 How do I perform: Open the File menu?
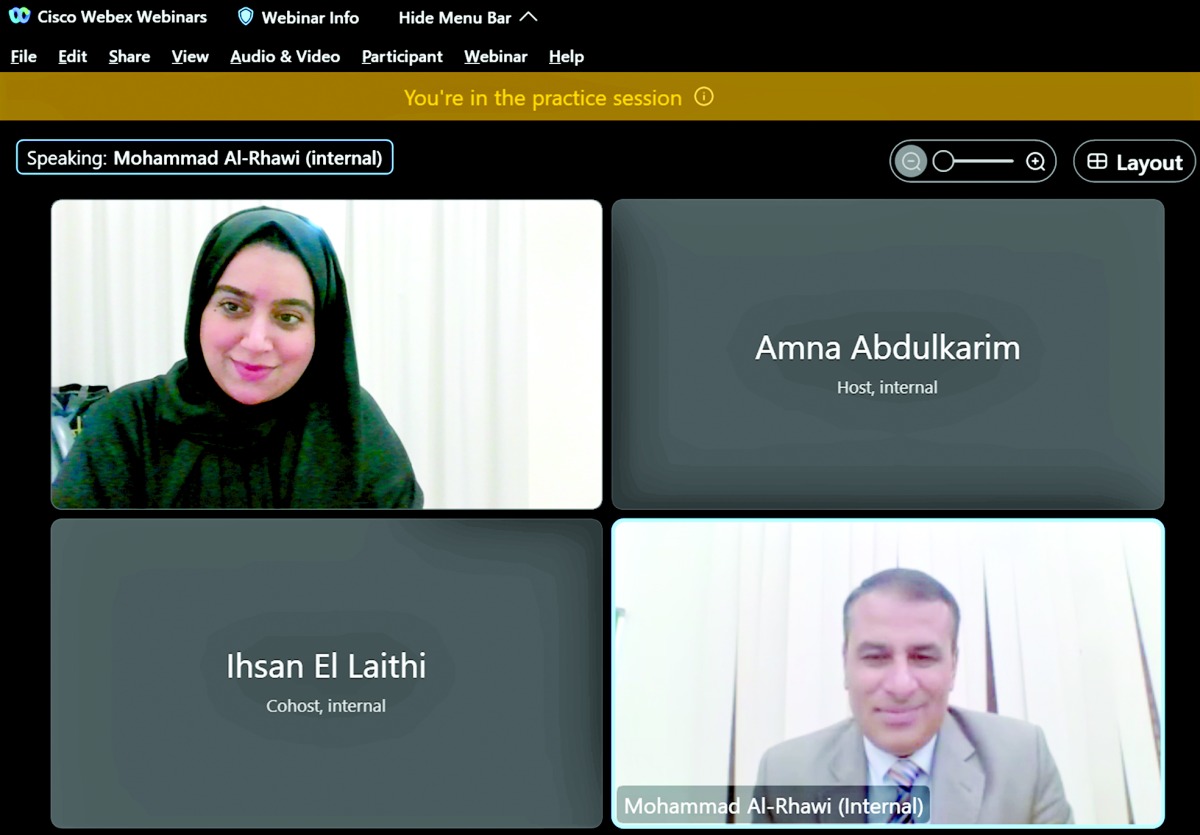point(23,57)
